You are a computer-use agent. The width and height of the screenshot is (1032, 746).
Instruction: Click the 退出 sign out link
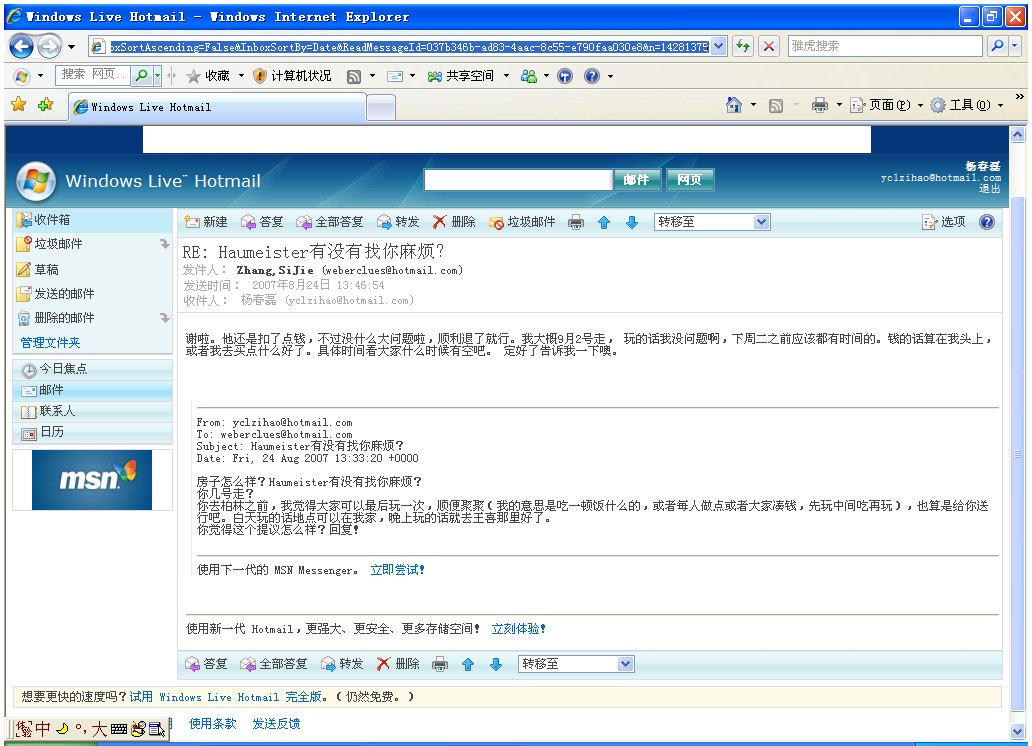tap(989, 189)
